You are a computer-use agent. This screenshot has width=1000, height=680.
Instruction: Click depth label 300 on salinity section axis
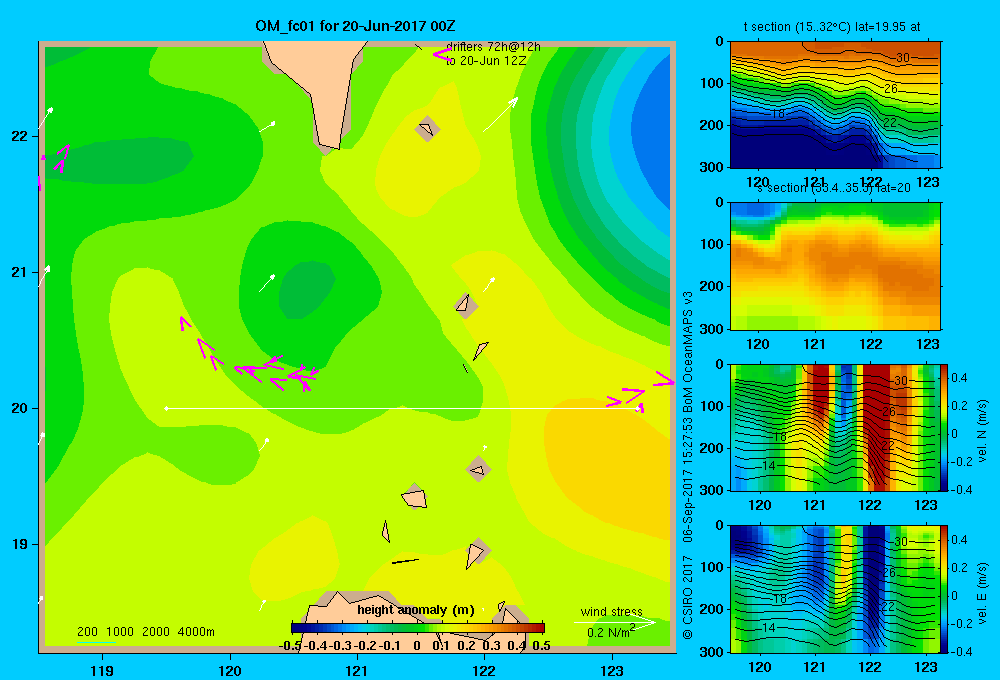tap(711, 328)
